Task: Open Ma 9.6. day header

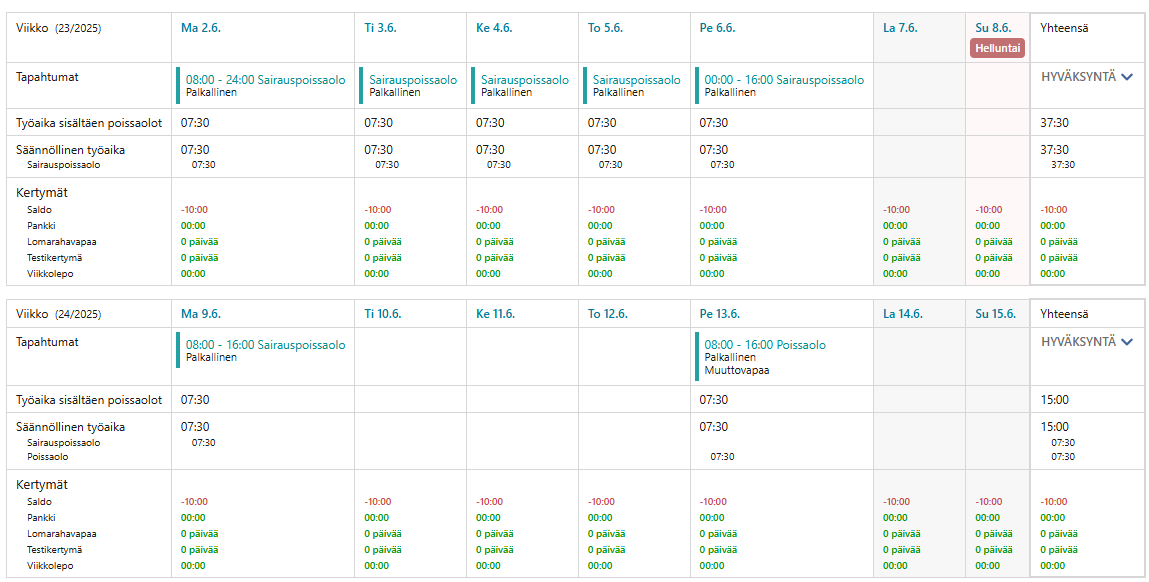Action: coord(201,314)
